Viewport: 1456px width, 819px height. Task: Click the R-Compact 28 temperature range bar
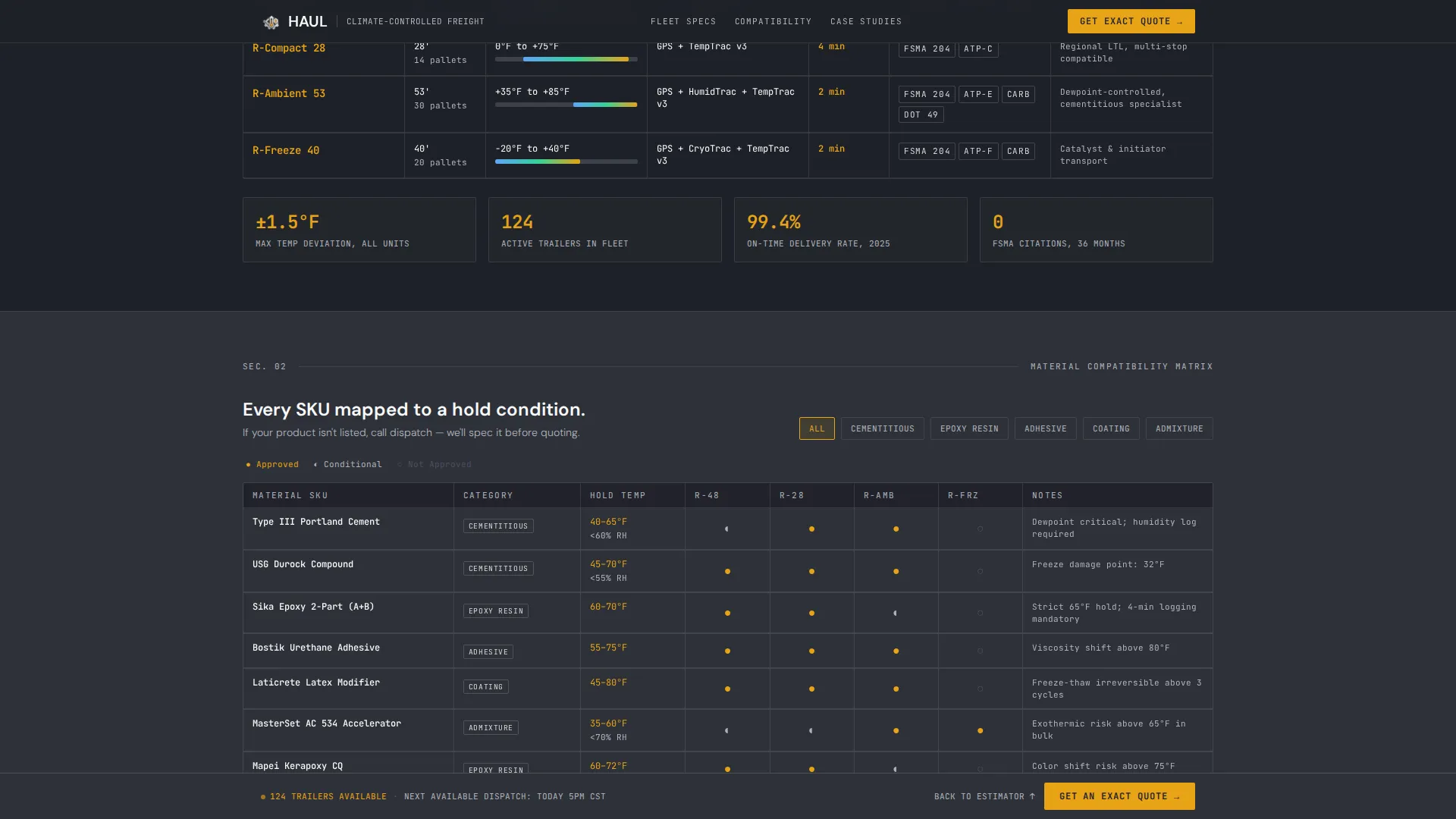pos(566,59)
